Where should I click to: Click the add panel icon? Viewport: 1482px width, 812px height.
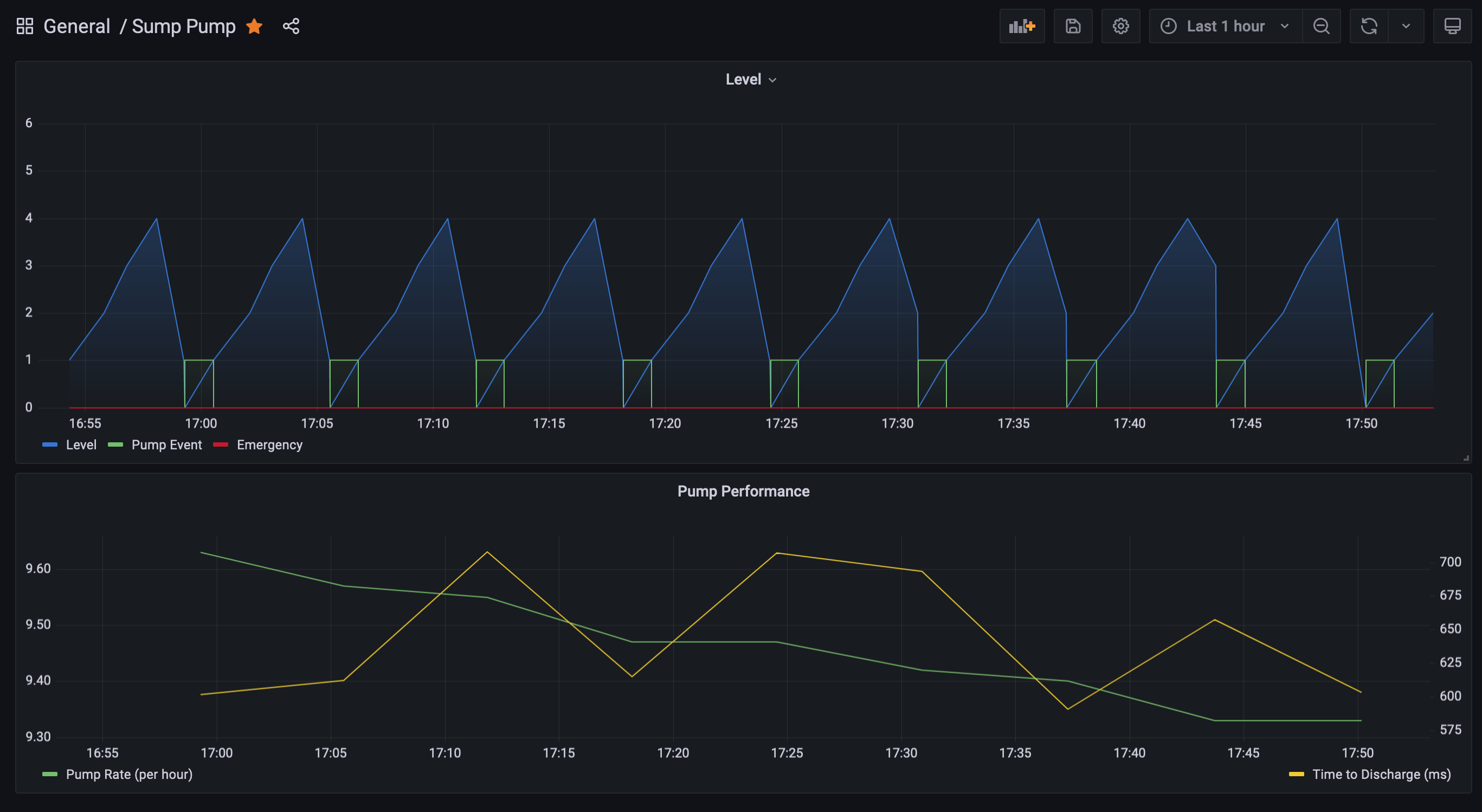coord(1022,26)
